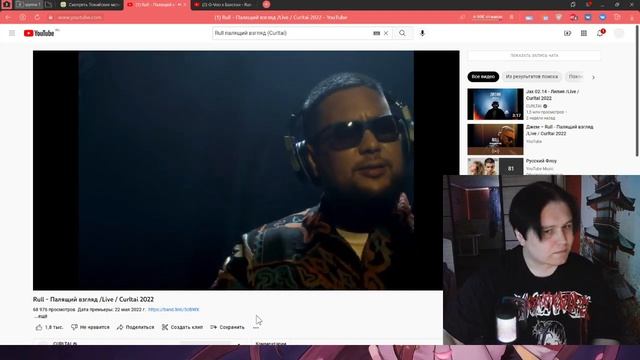Open the Русский Флоу mix thumbnail
The height and width of the screenshot is (360, 640).
[495, 167]
